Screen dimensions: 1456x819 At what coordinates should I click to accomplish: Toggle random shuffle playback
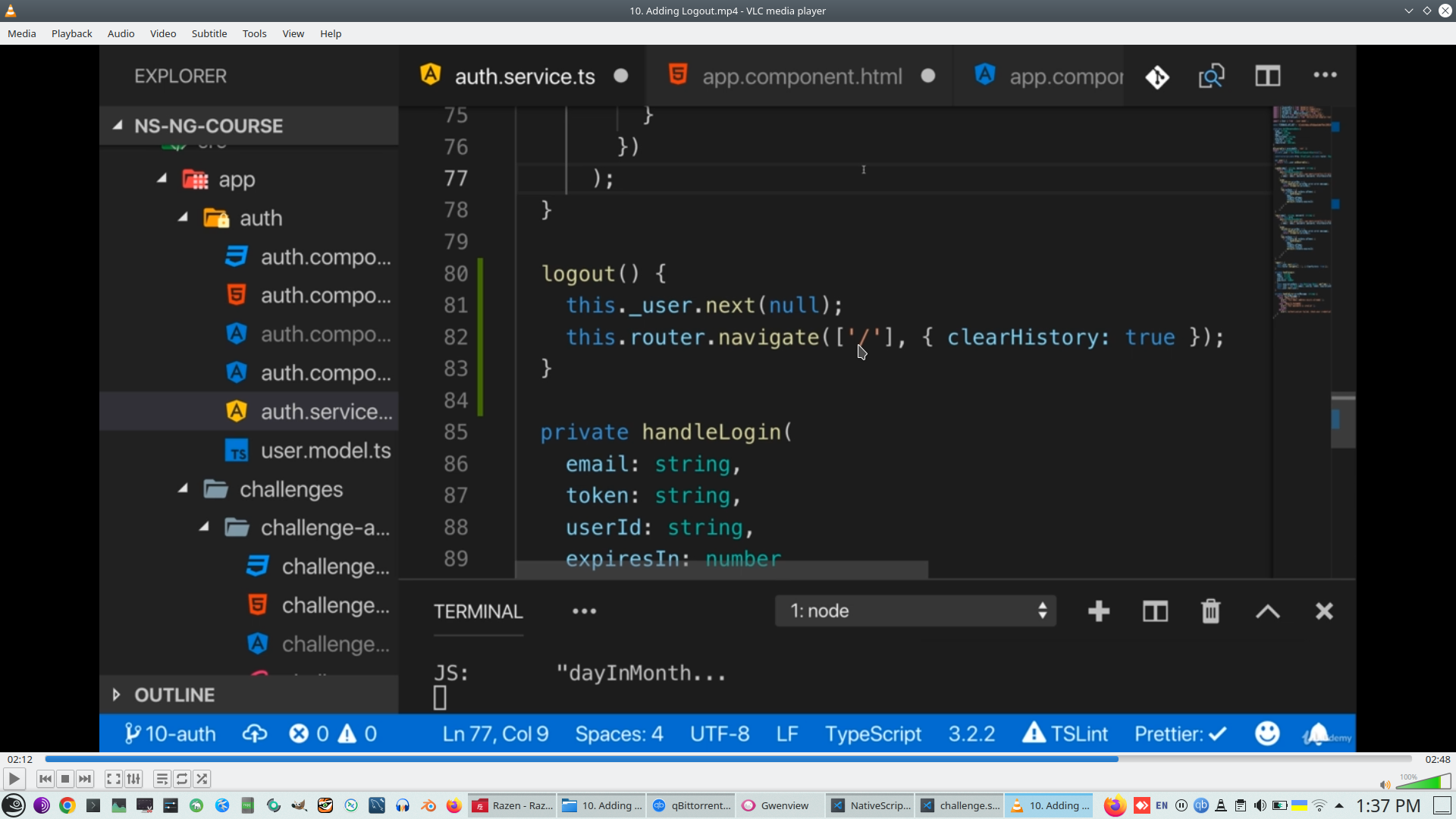pos(202,779)
